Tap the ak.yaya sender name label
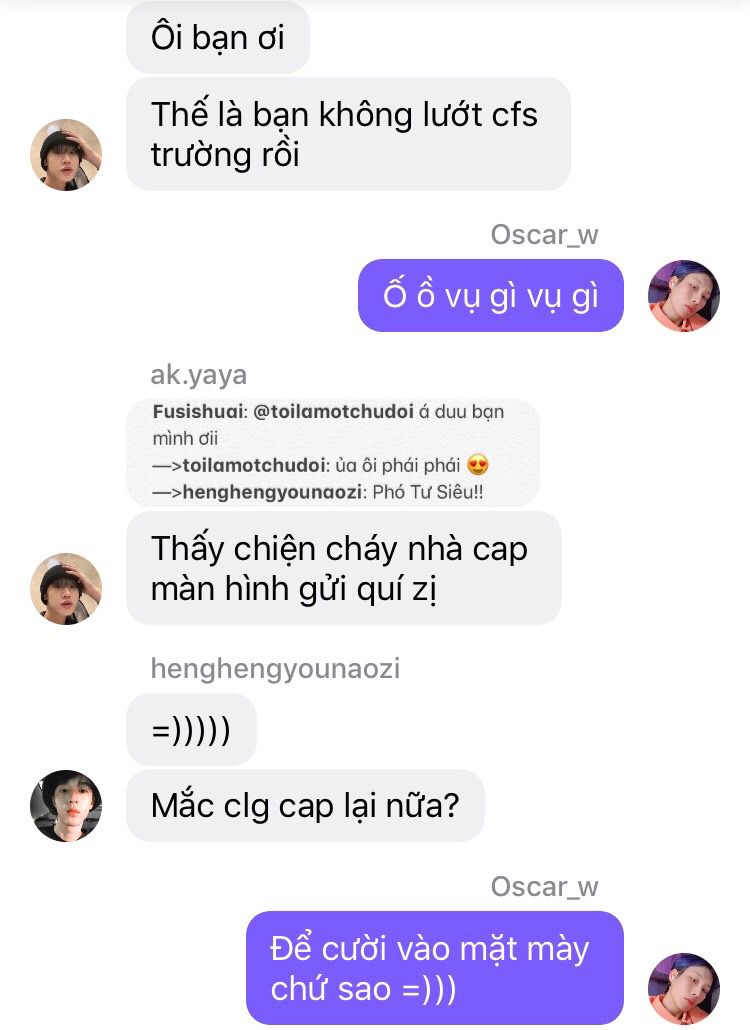The width and height of the screenshot is (750, 1030). tap(198, 374)
